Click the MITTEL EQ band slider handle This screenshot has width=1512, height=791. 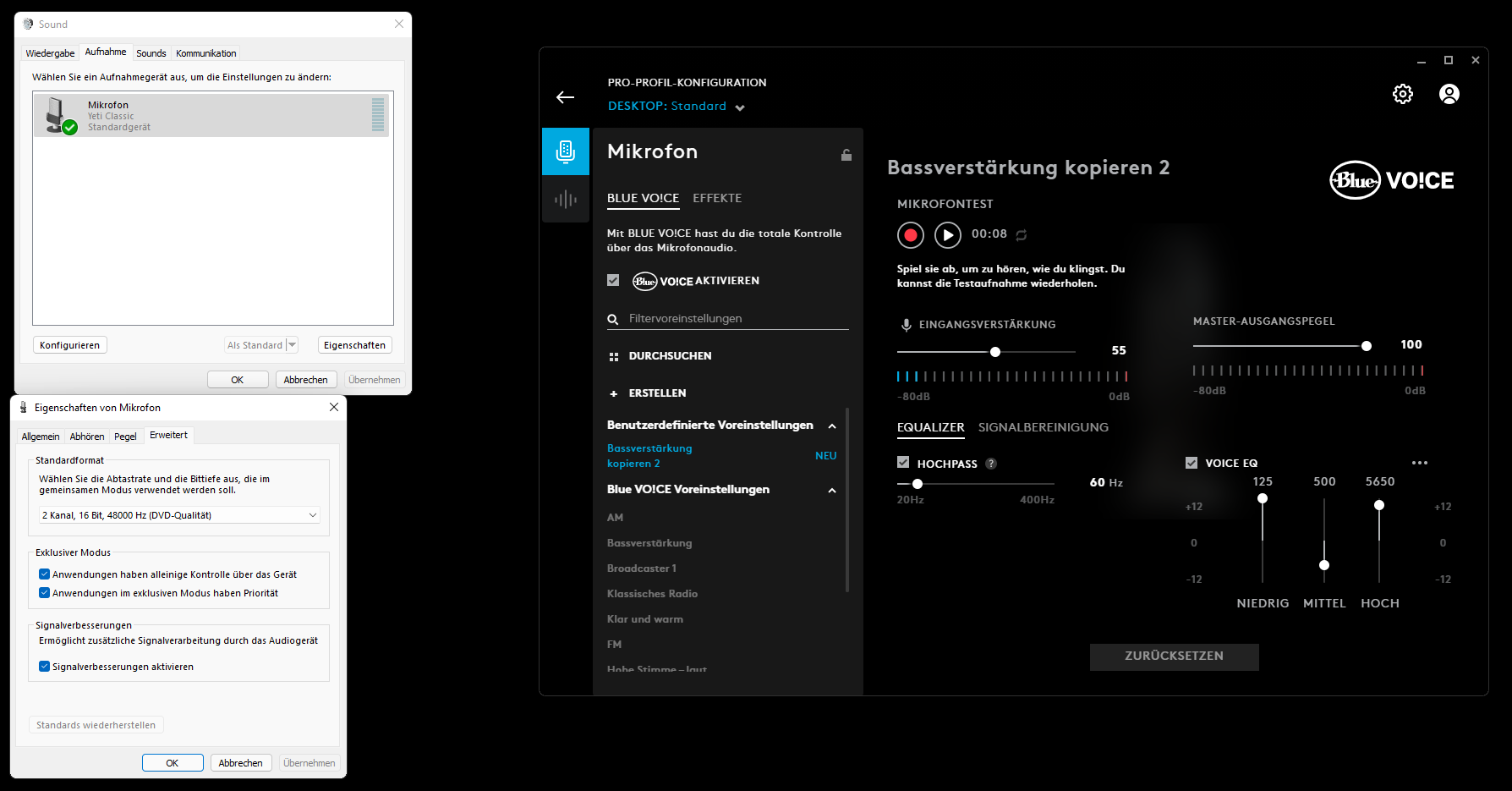(x=1324, y=565)
